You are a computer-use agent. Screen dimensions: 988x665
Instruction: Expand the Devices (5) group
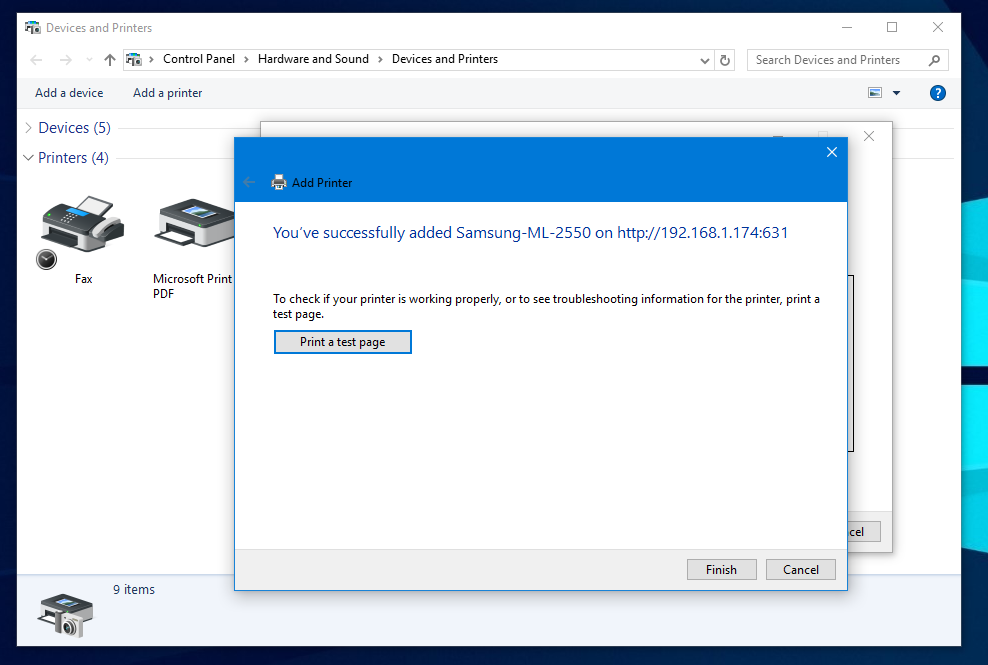28,128
